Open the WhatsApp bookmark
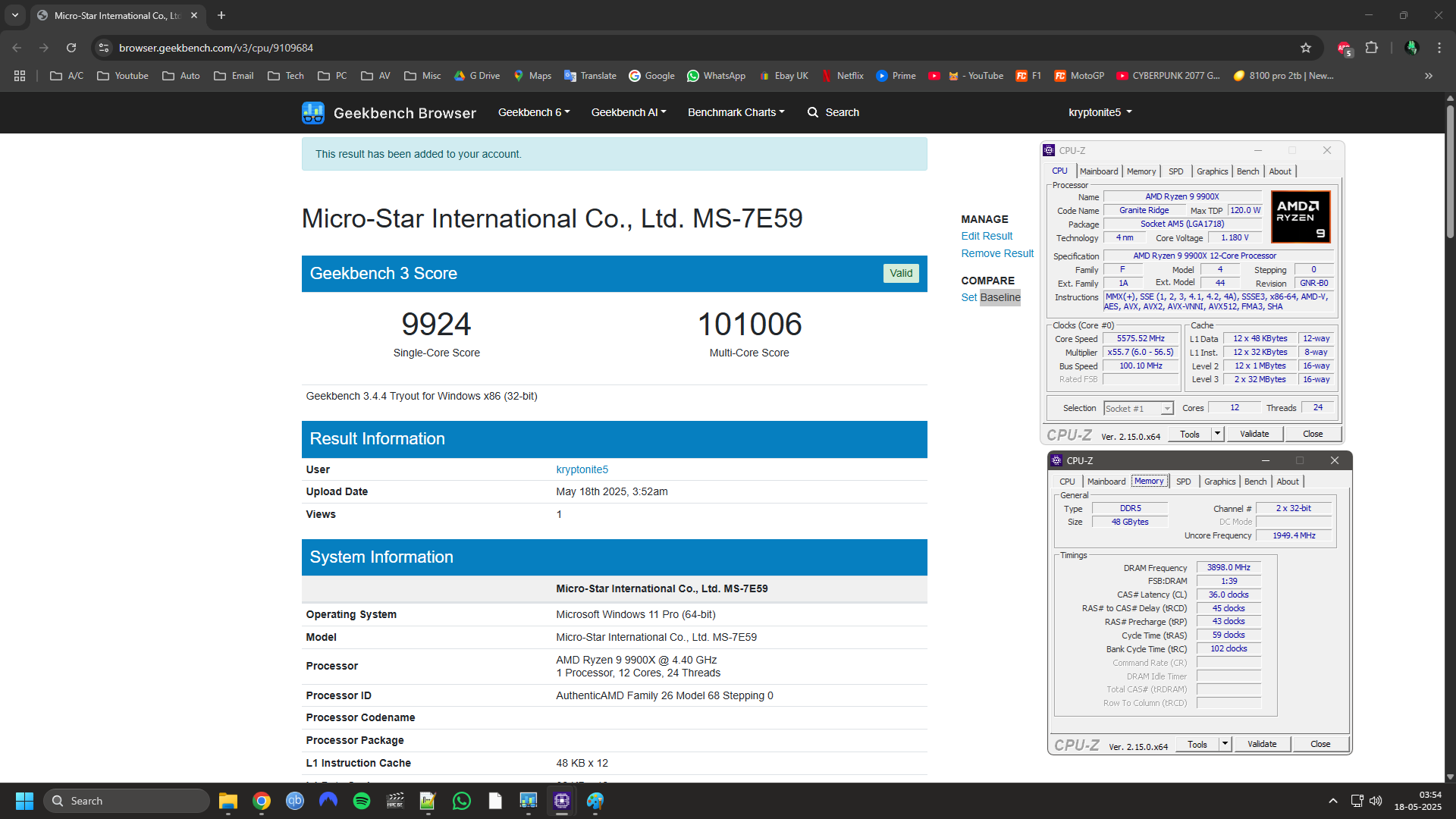 tap(716, 76)
